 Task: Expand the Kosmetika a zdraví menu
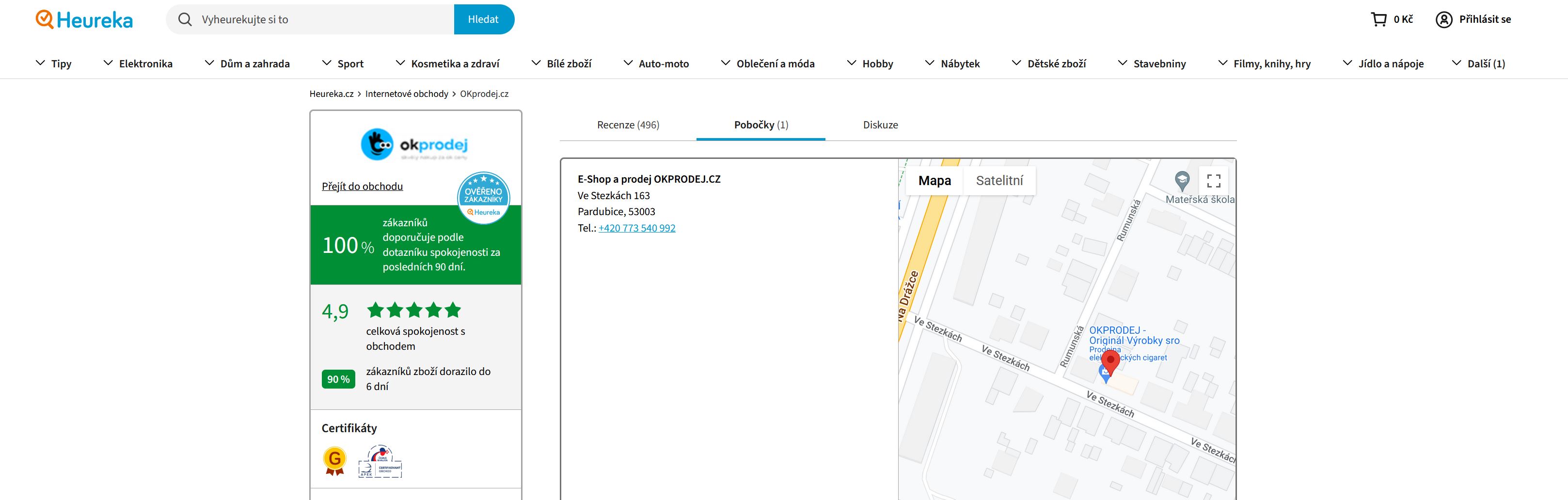(x=447, y=63)
